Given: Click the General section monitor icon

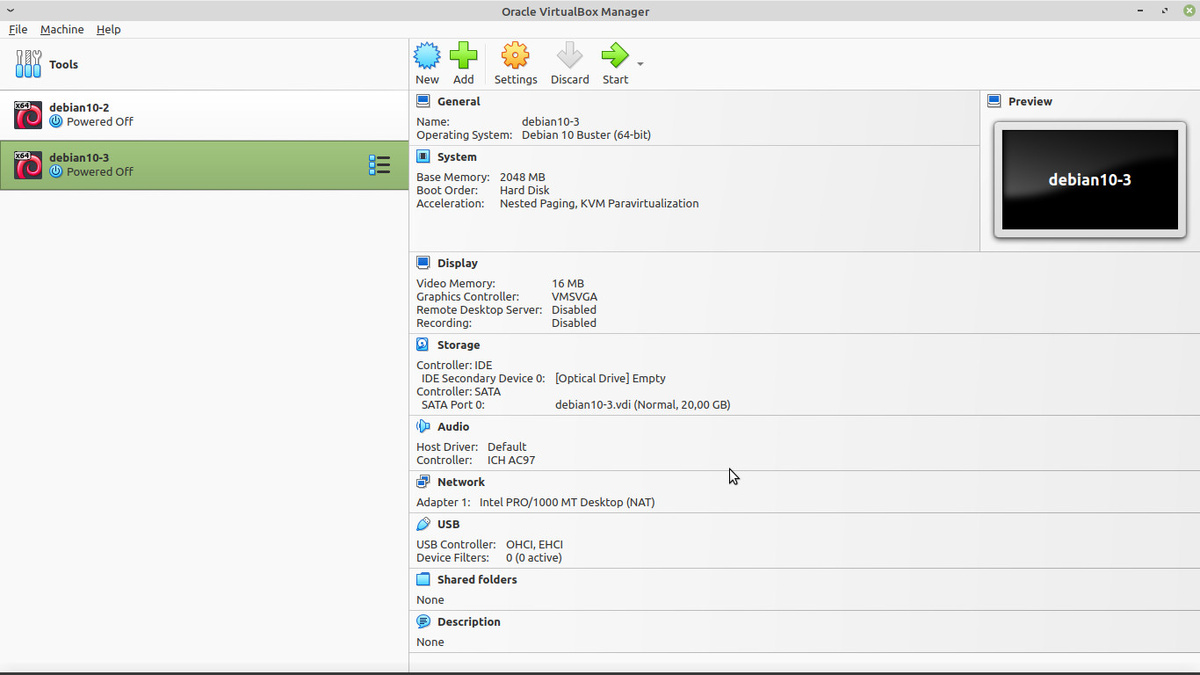Looking at the screenshot, I should [x=423, y=101].
